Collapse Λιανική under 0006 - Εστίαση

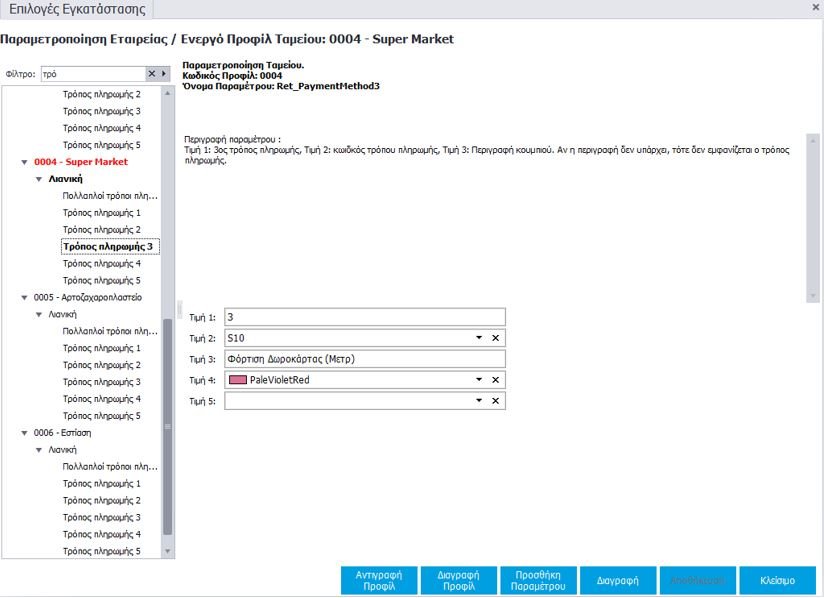(38, 450)
